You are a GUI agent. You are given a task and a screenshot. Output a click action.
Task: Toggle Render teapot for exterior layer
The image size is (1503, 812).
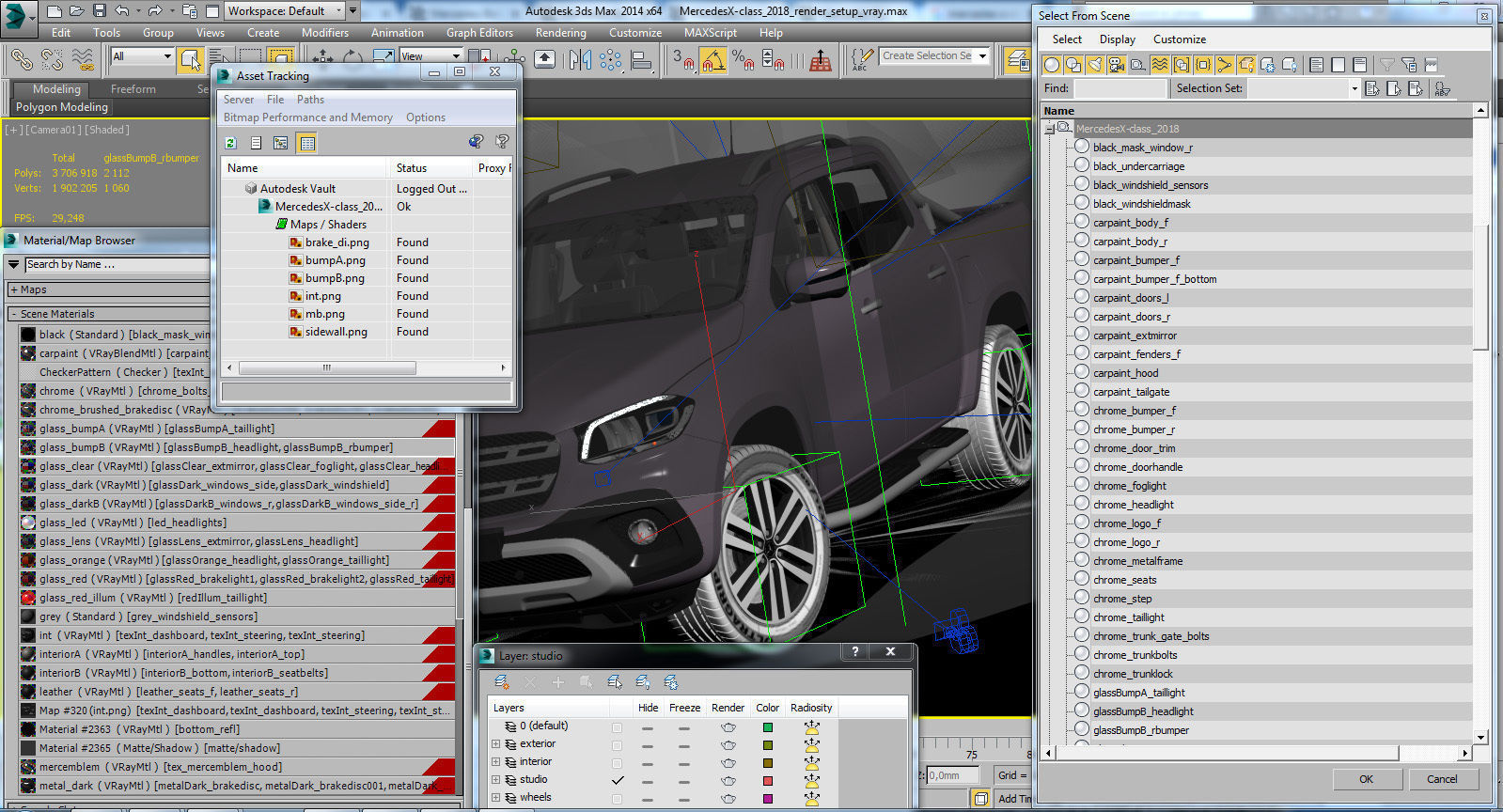728,744
